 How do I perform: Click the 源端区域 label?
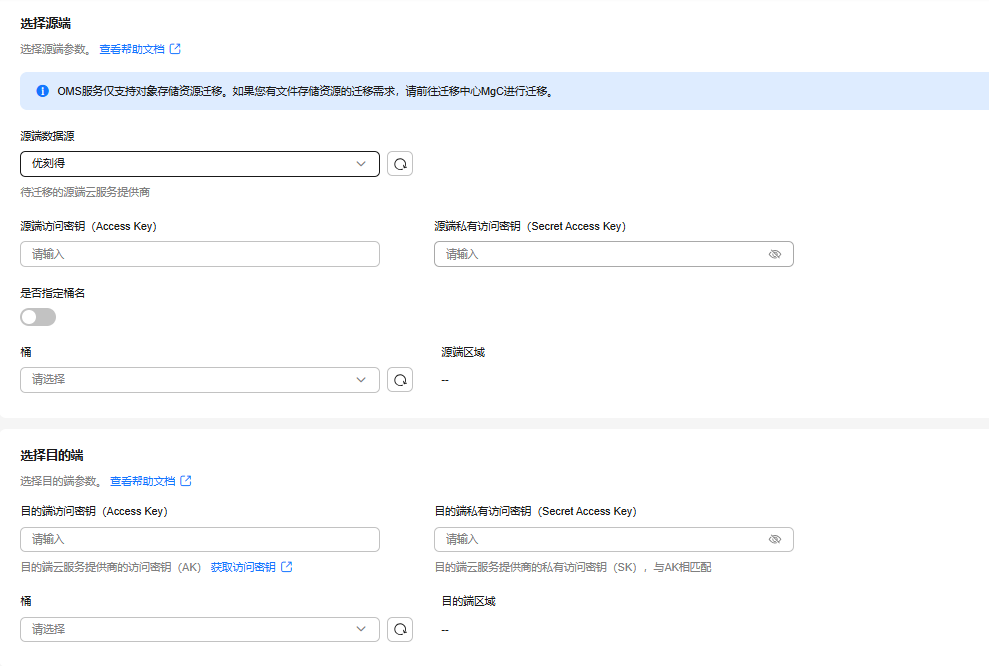click(x=463, y=353)
